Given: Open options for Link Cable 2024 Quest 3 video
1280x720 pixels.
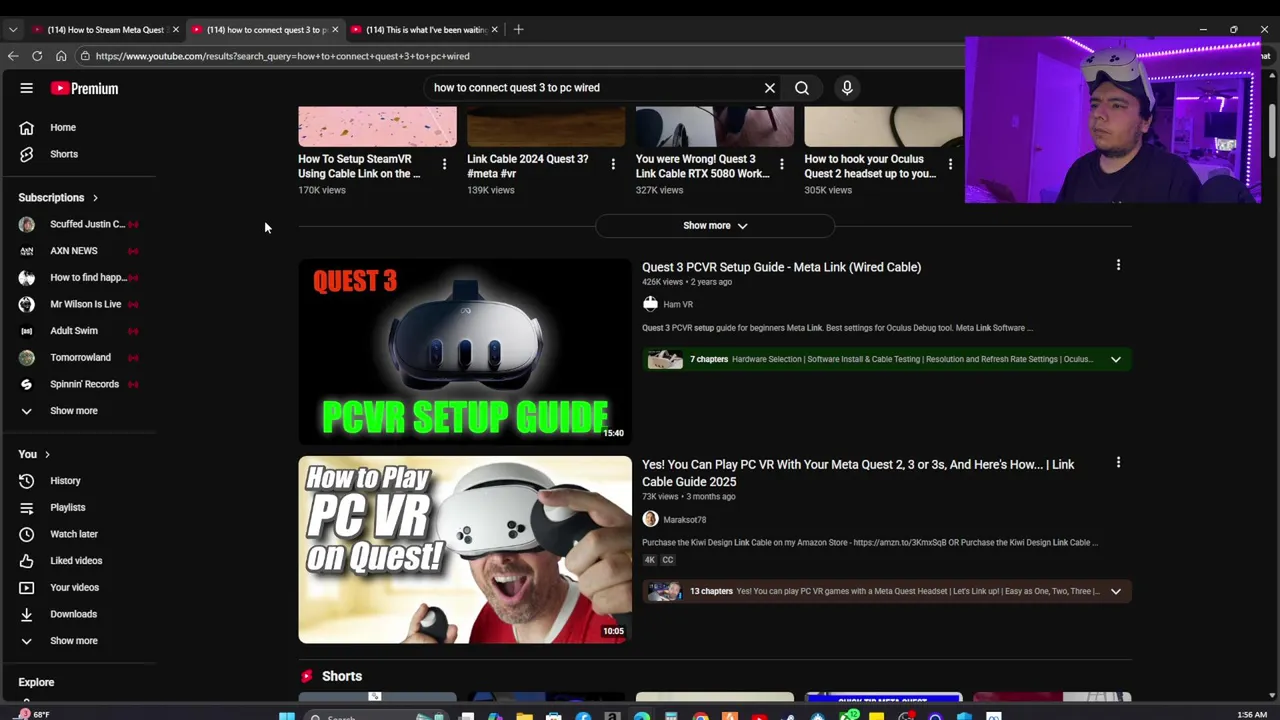Looking at the screenshot, I should [613, 163].
